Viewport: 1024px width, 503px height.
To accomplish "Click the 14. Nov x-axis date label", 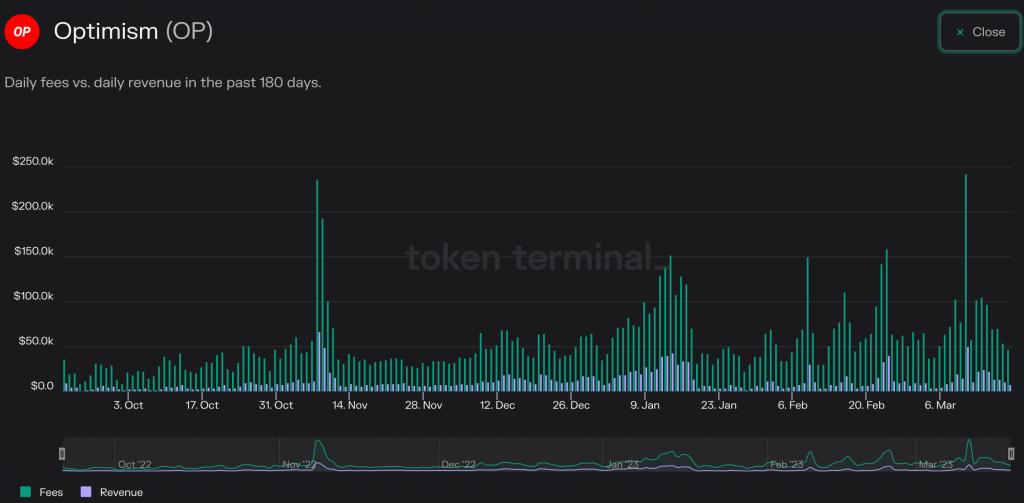I will click(350, 405).
